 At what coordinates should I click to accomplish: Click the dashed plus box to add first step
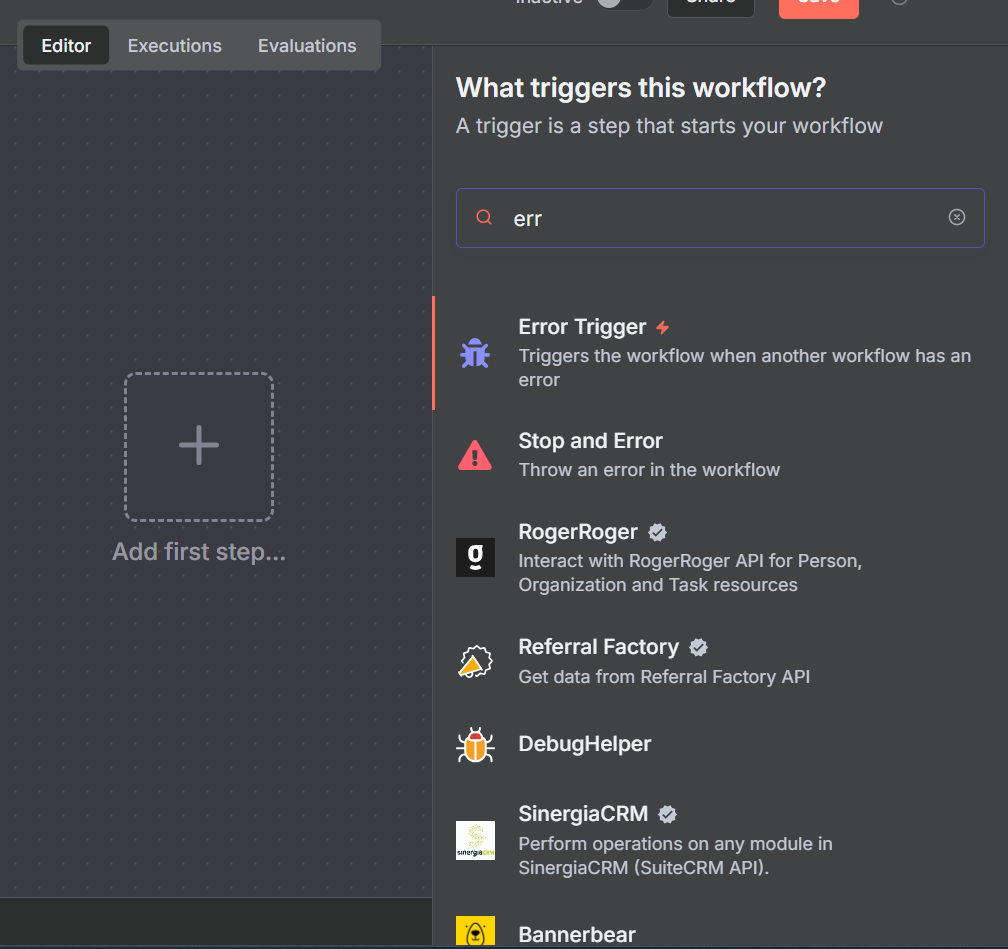coord(199,446)
